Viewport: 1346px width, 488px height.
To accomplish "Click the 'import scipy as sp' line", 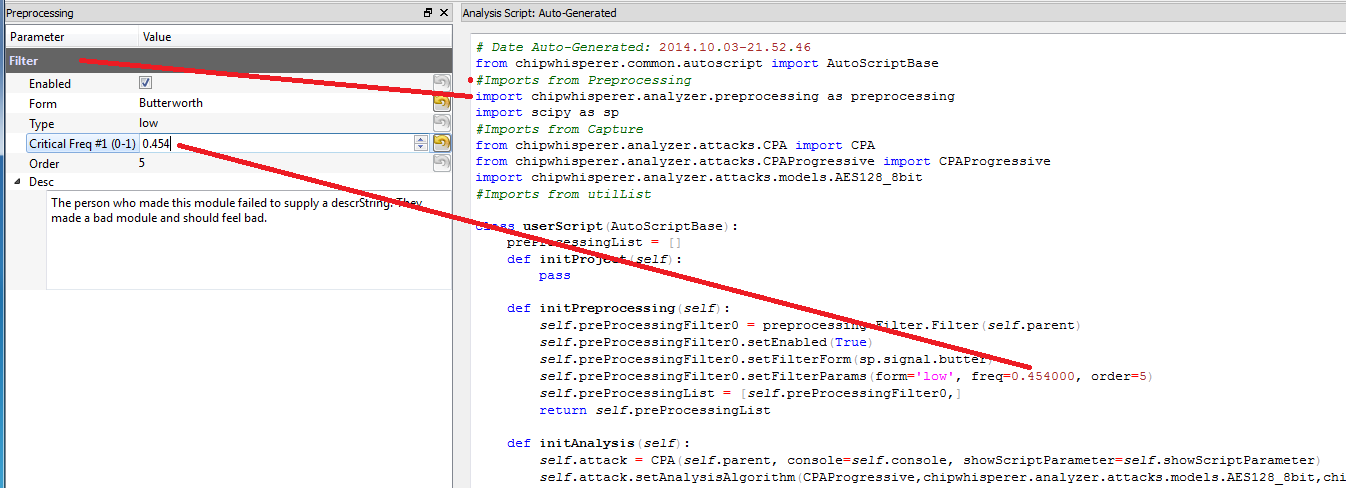I will [x=547, y=113].
